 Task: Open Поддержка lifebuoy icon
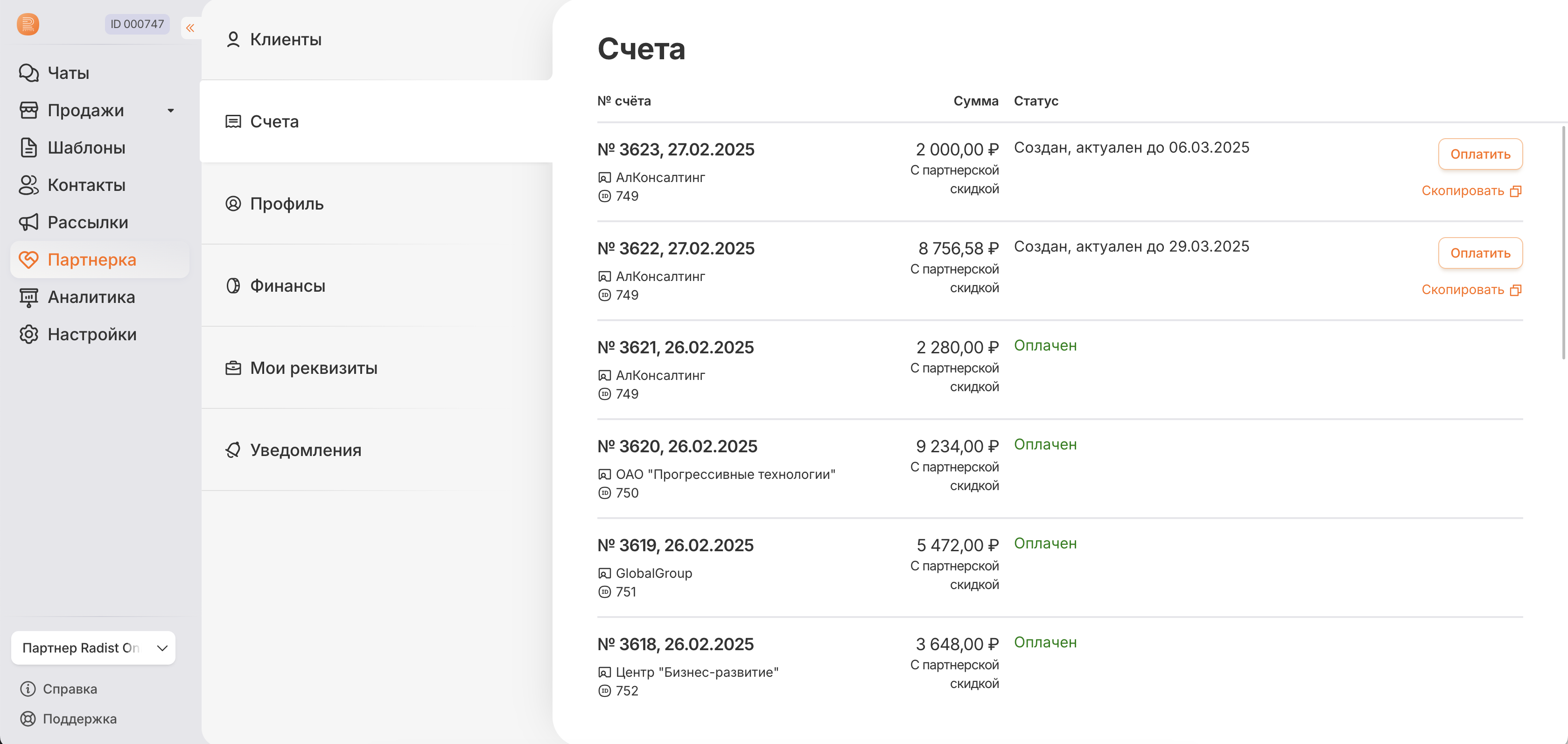(x=28, y=718)
